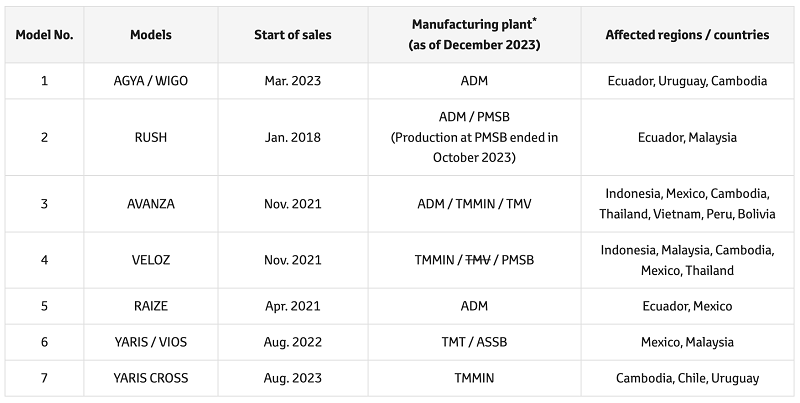
Task: Click the Model No. column header
Action: pyautogui.click(x=44, y=35)
